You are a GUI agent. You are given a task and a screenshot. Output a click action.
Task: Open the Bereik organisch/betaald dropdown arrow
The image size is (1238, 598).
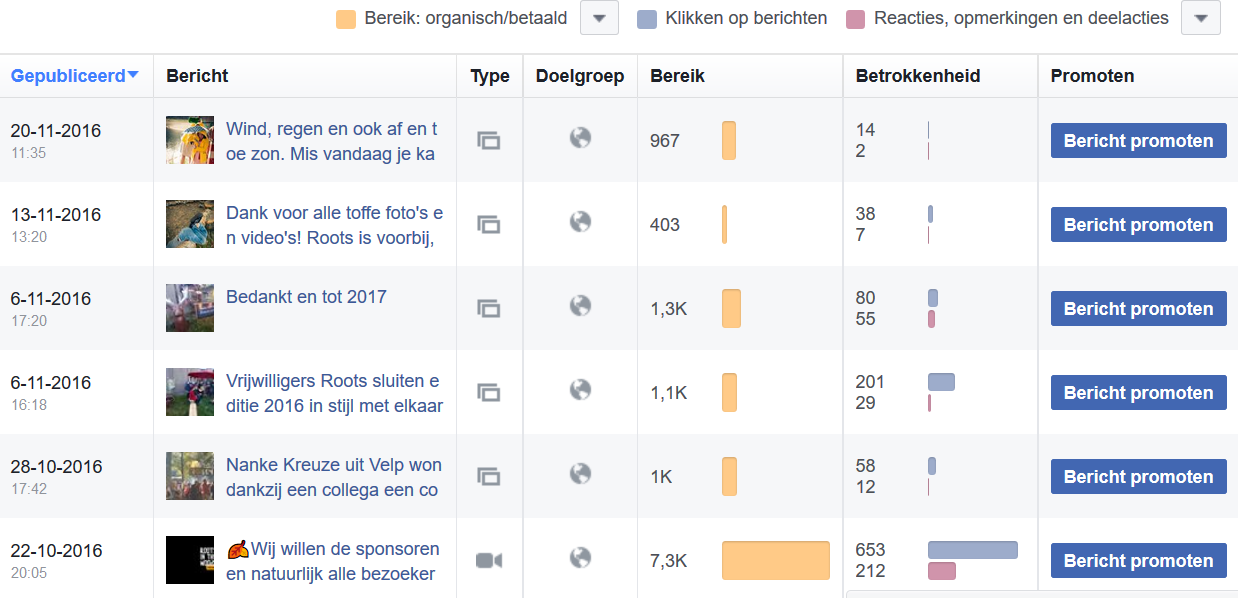tap(599, 18)
